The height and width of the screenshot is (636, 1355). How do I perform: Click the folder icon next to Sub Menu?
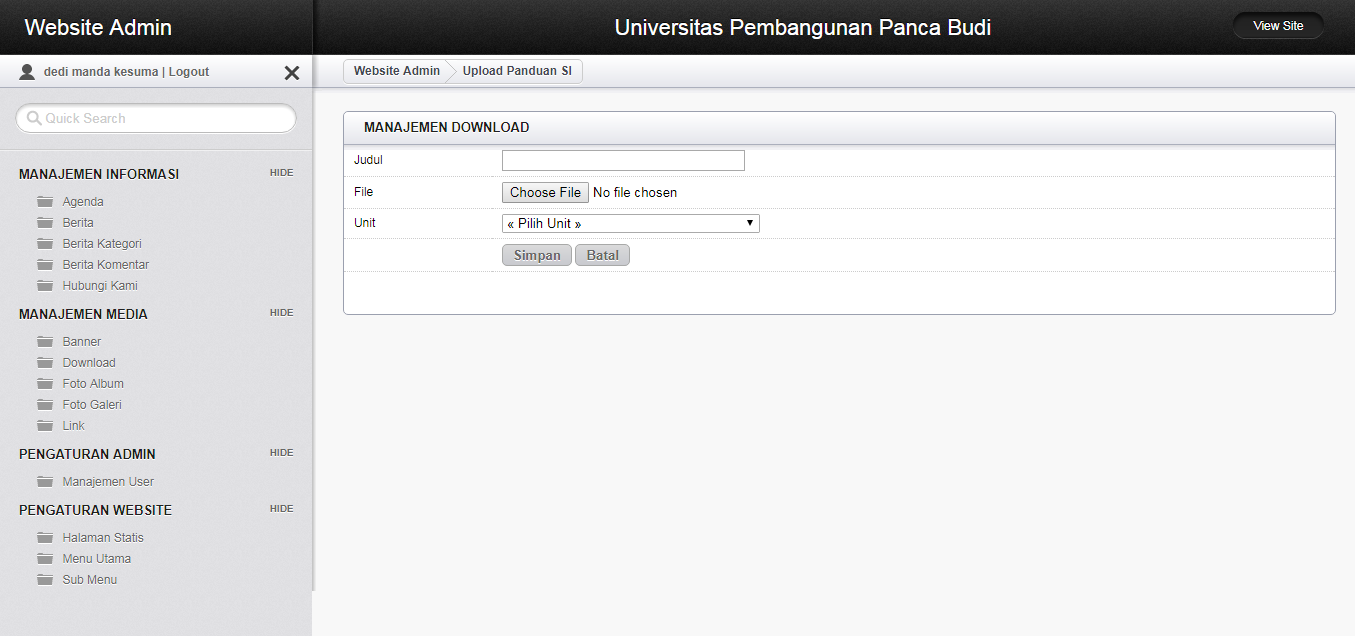coord(45,580)
